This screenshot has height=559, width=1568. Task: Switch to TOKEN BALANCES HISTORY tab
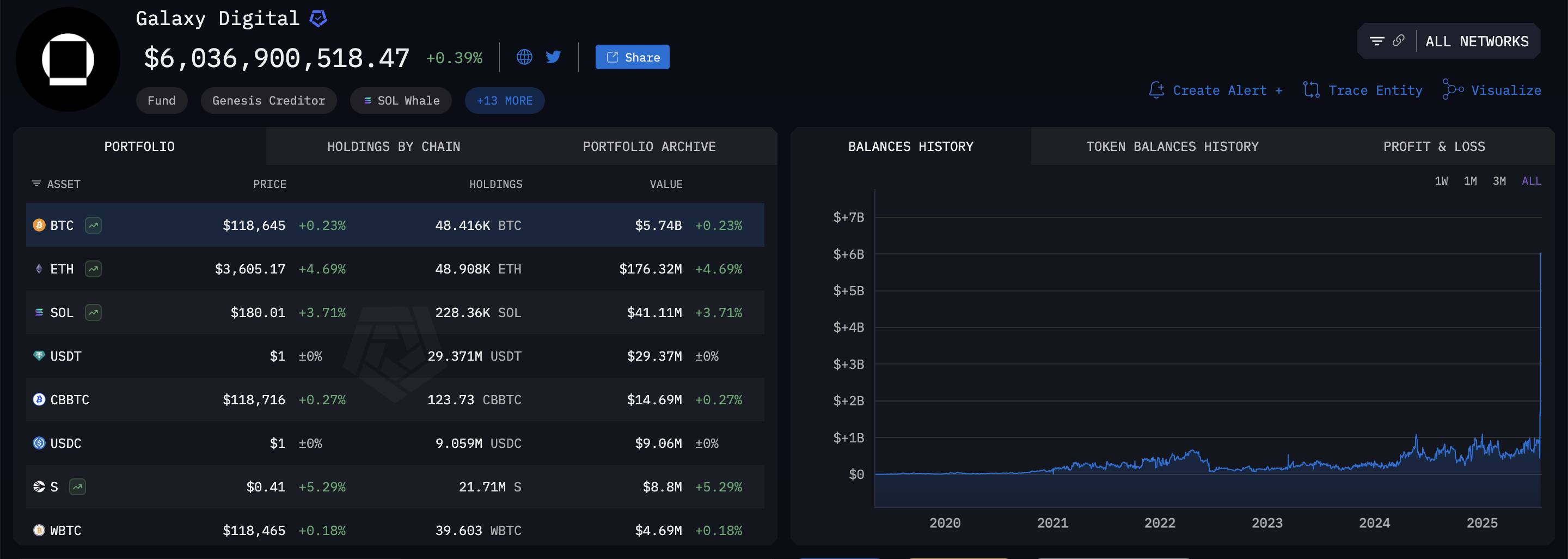1172,146
